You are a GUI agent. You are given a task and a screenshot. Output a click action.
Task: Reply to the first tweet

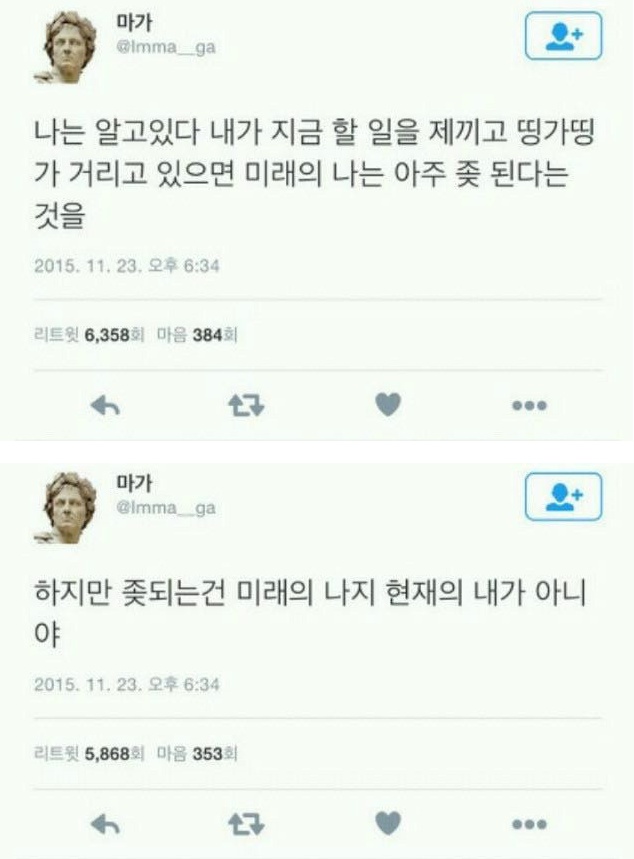click(105, 406)
